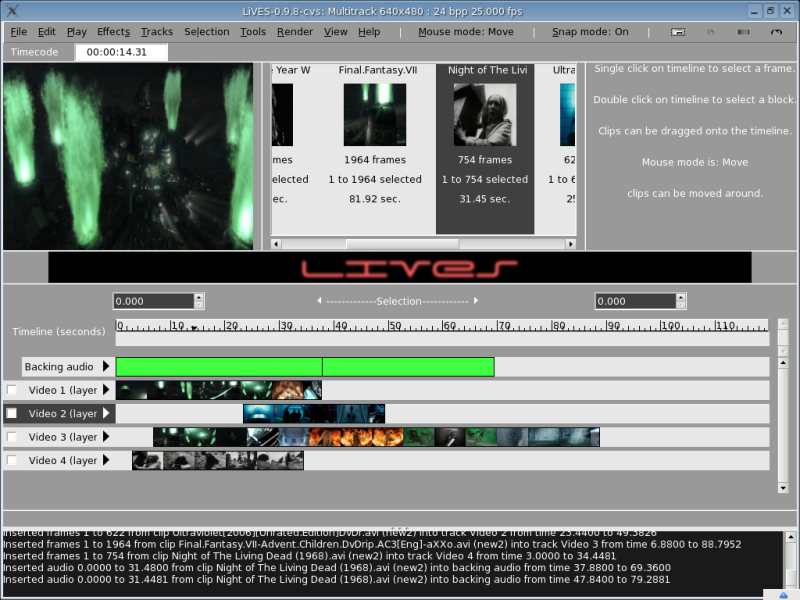Click the gradient bar toolbar icon

tap(743, 32)
